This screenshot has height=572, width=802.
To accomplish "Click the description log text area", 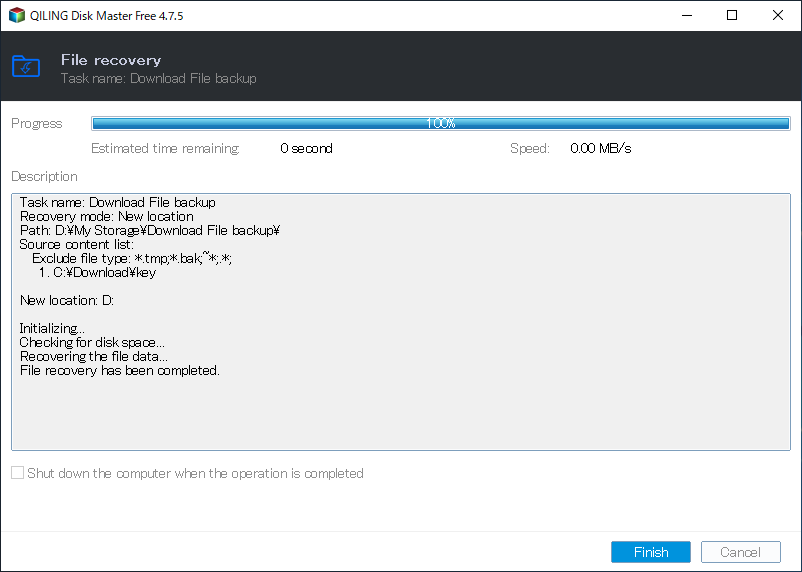I will (x=401, y=322).
